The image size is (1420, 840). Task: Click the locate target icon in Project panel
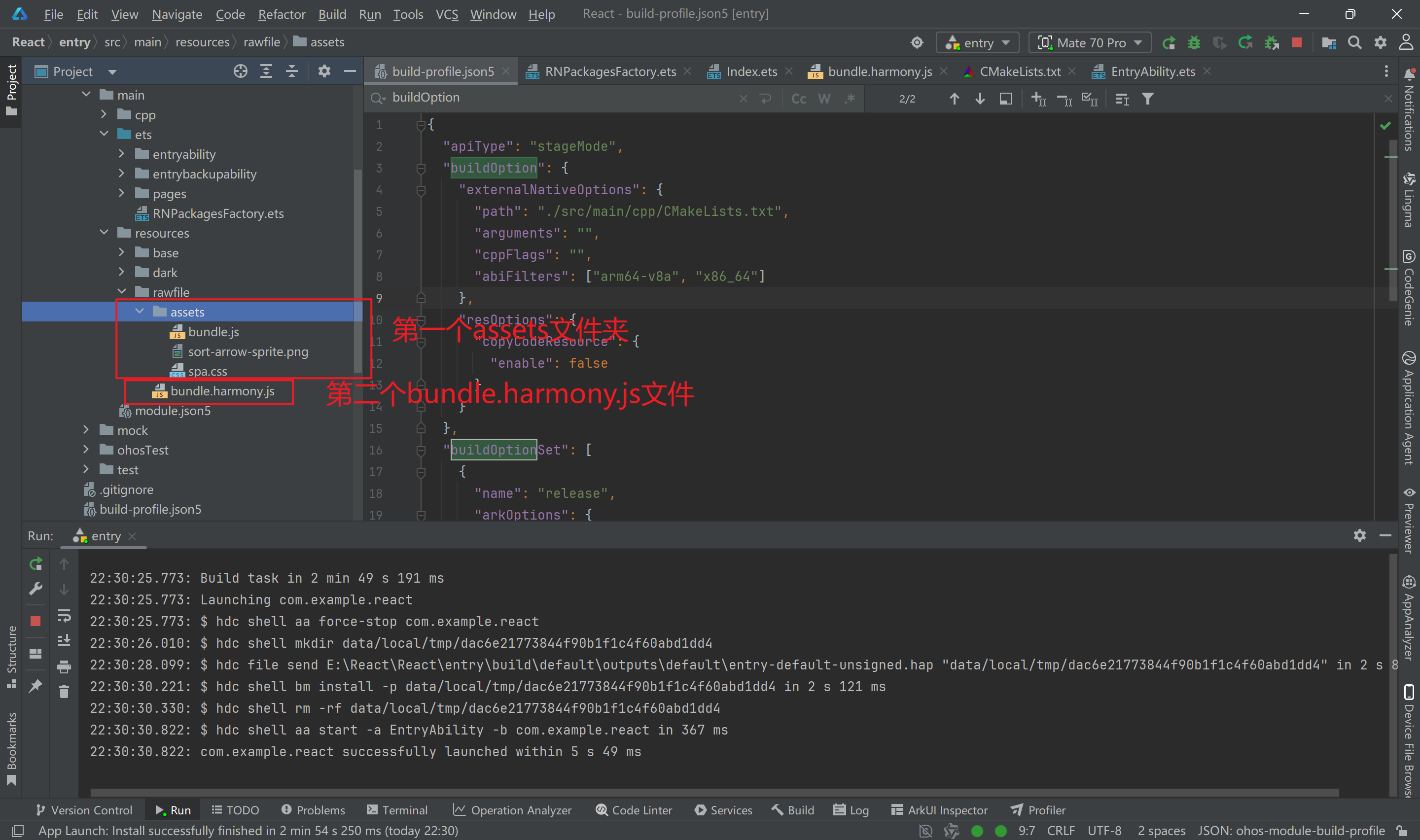tap(240, 71)
